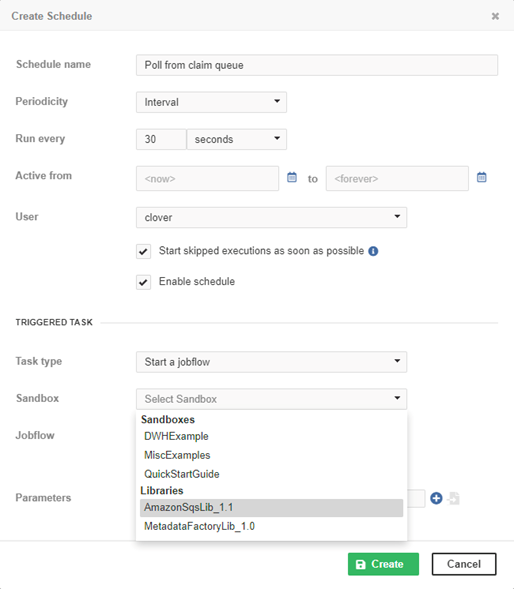Click the import parameters file icon
Screen dimensions: 514x589
tap(454, 498)
